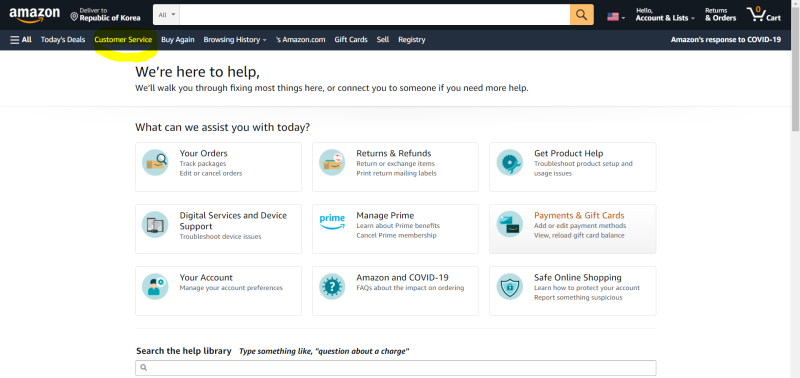Open Buy Again
Screen dimensions: 800x378
(178, 40)
